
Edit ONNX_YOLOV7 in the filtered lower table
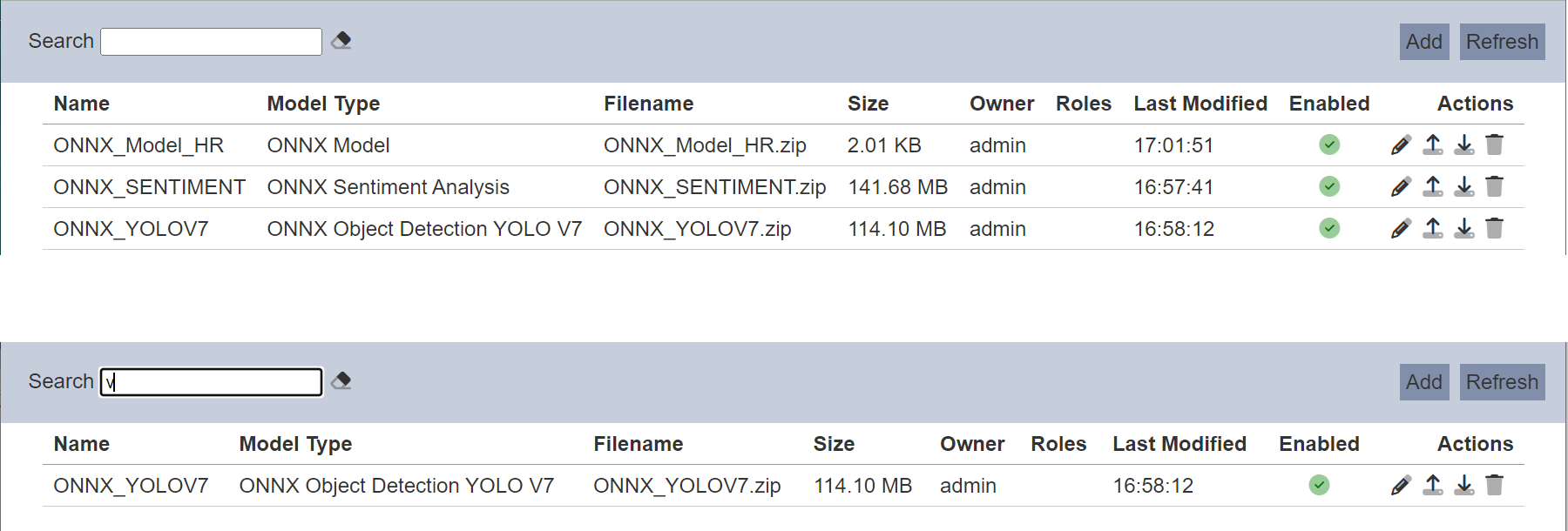1401,485
